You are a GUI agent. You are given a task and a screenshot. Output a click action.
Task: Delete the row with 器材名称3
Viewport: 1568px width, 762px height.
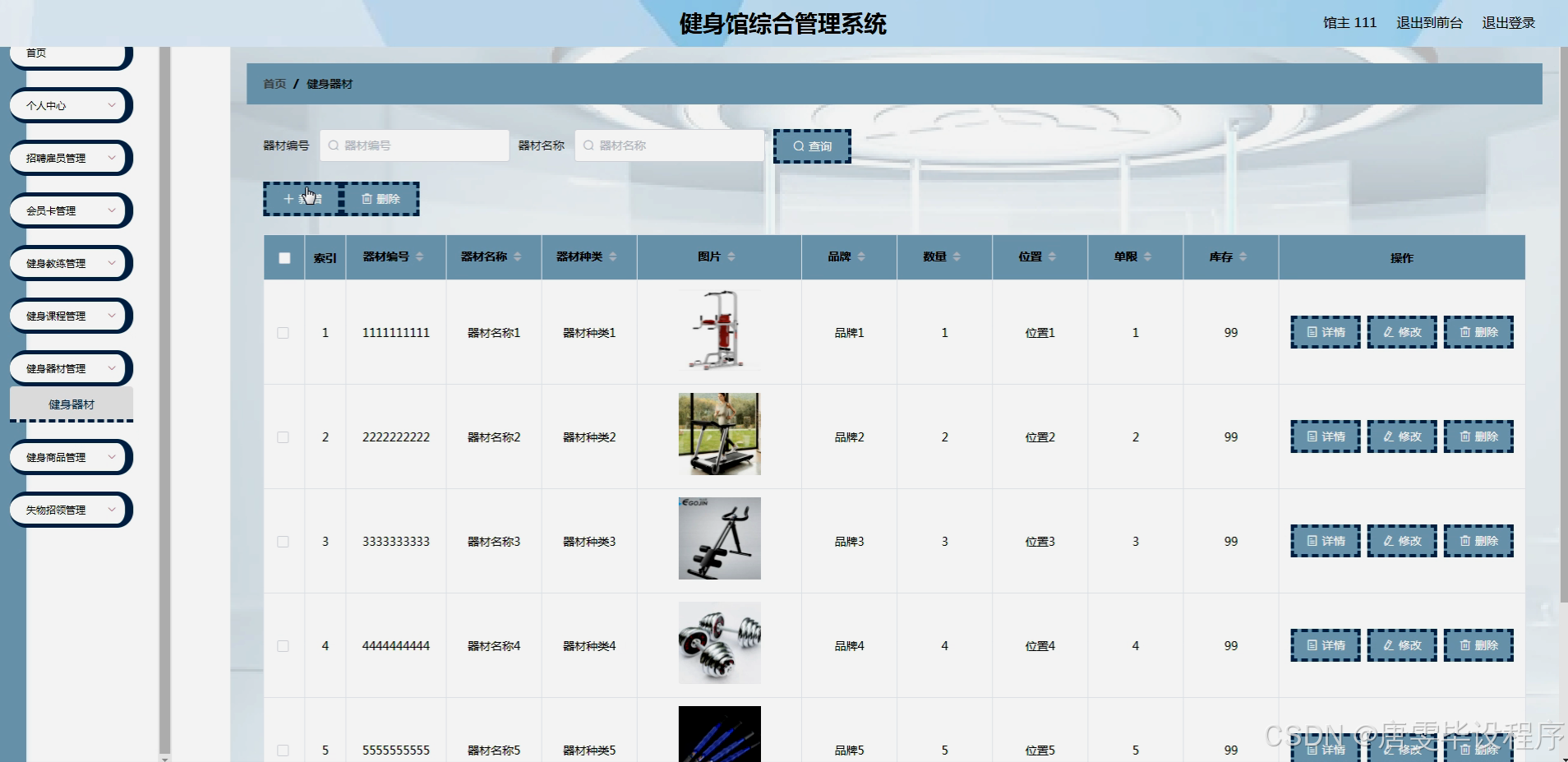(x=1478, y=541)
